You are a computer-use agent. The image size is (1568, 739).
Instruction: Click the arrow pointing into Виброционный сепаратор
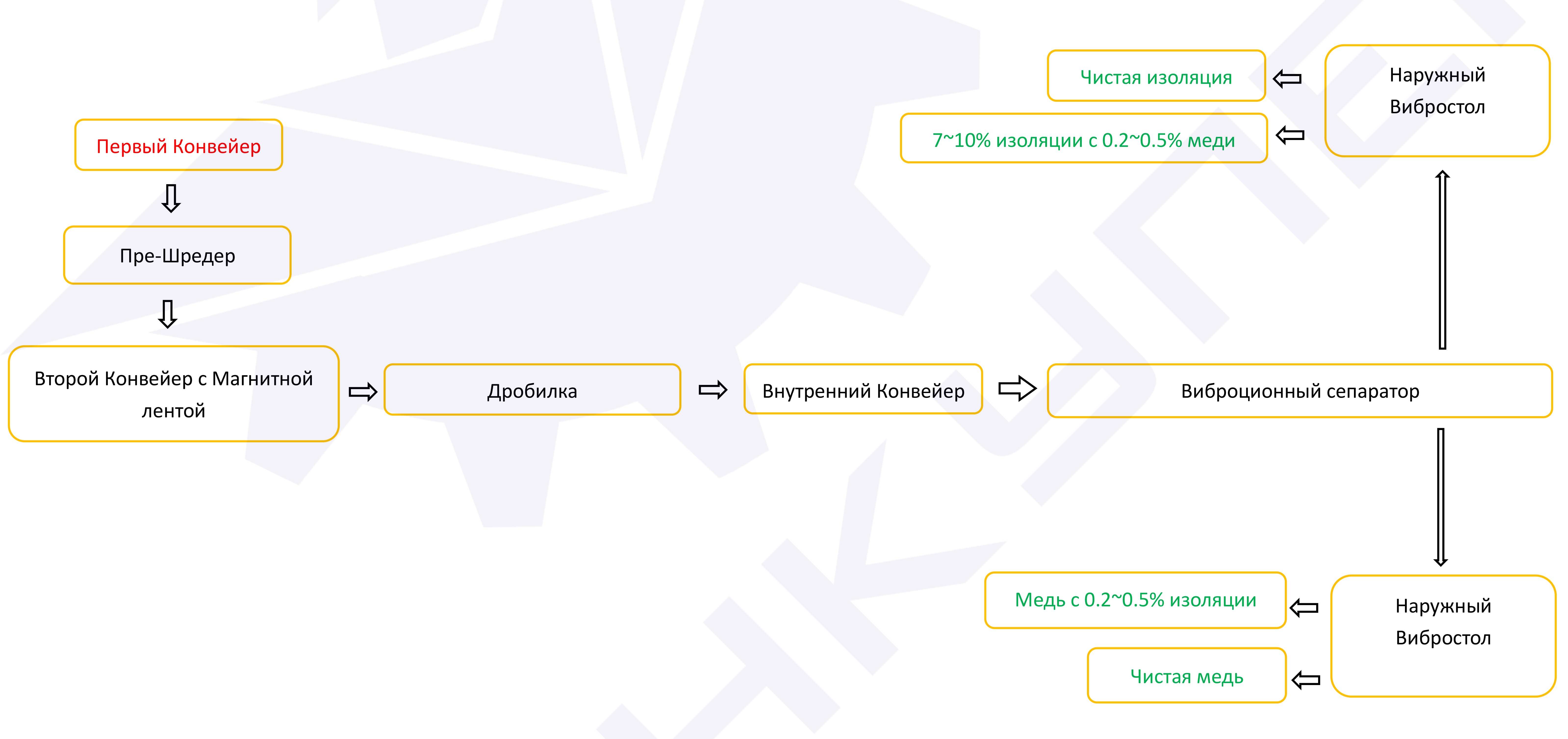click(x=1017, y=388)
